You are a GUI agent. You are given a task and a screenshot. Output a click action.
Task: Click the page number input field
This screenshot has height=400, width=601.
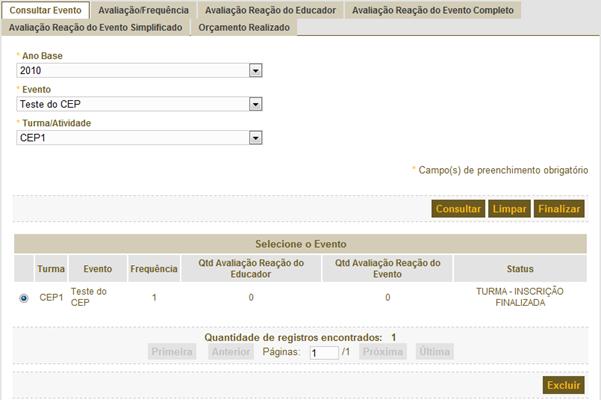click(x=324, y=352)
